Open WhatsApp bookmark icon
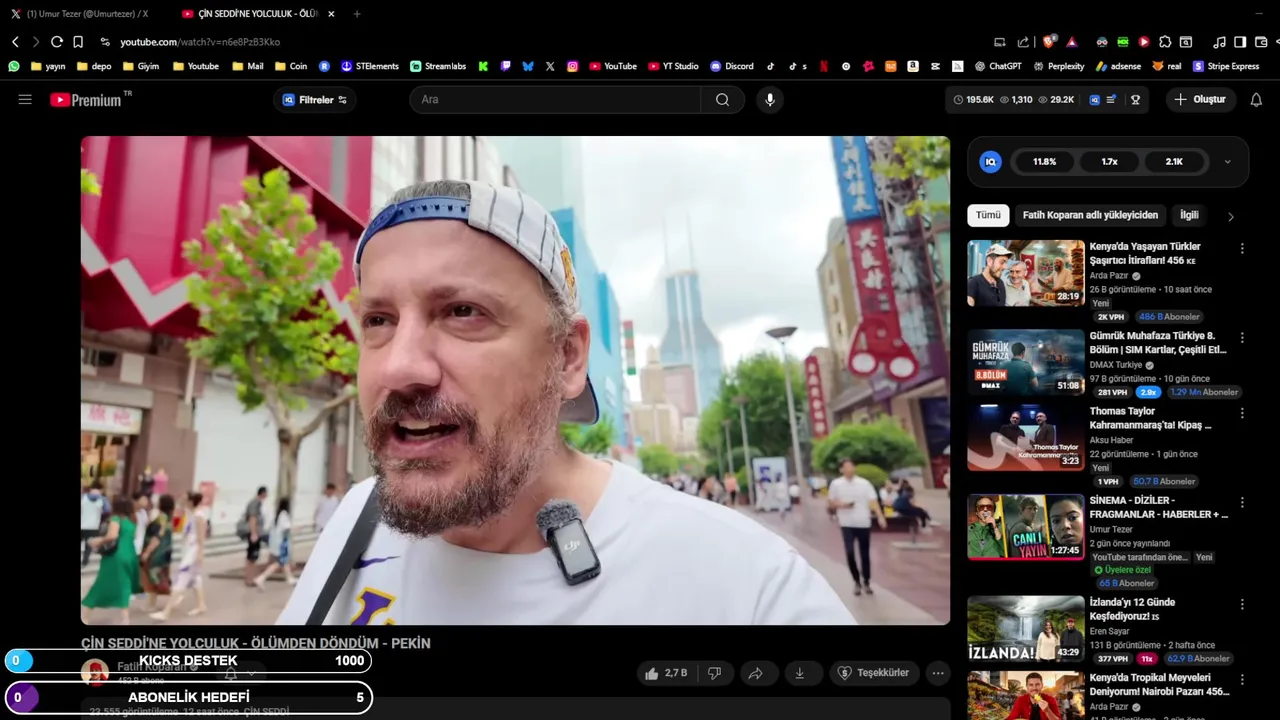Screen dimensions: 1280x720 13,66
